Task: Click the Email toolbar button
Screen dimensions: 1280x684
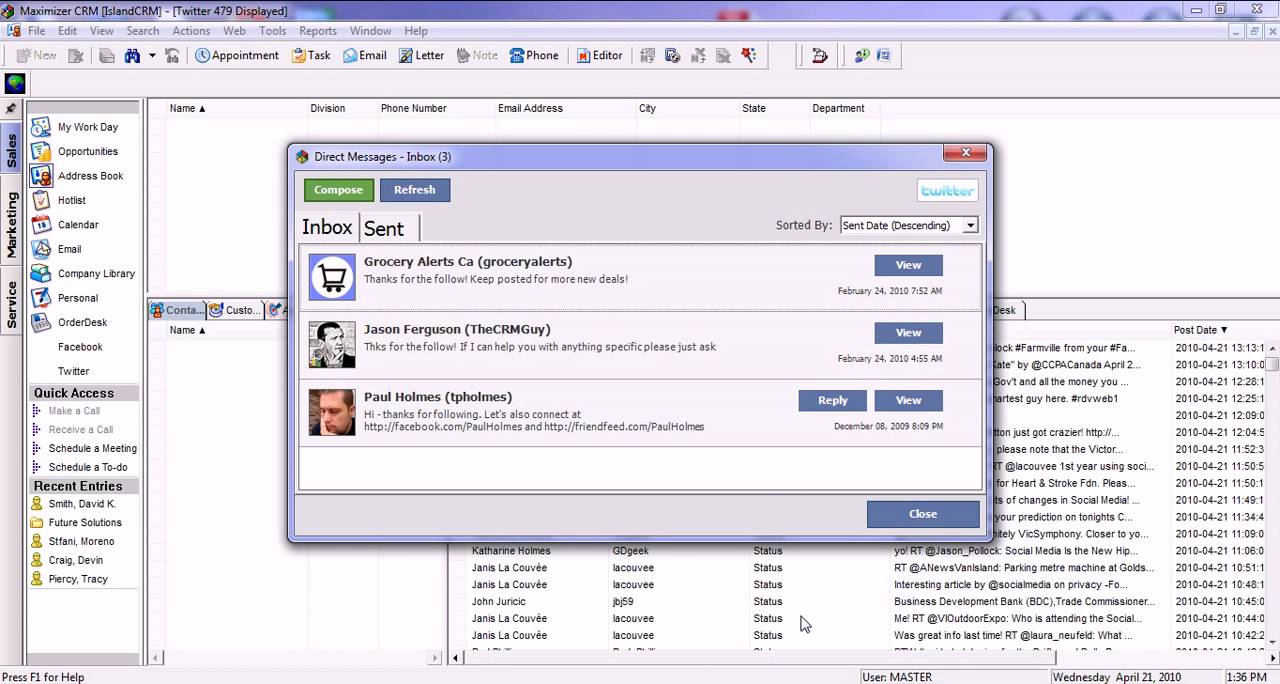Action: [365, 56]
